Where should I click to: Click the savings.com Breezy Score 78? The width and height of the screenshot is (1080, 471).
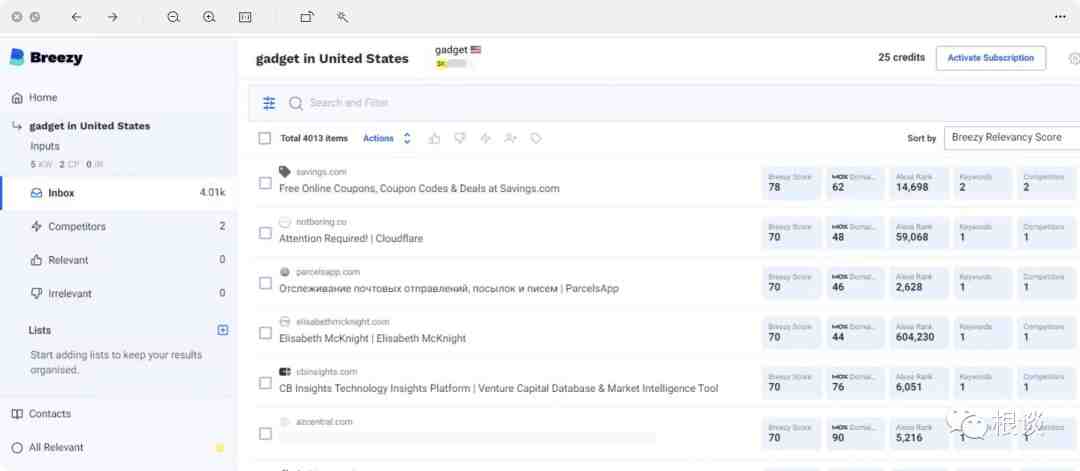(791, 182)
